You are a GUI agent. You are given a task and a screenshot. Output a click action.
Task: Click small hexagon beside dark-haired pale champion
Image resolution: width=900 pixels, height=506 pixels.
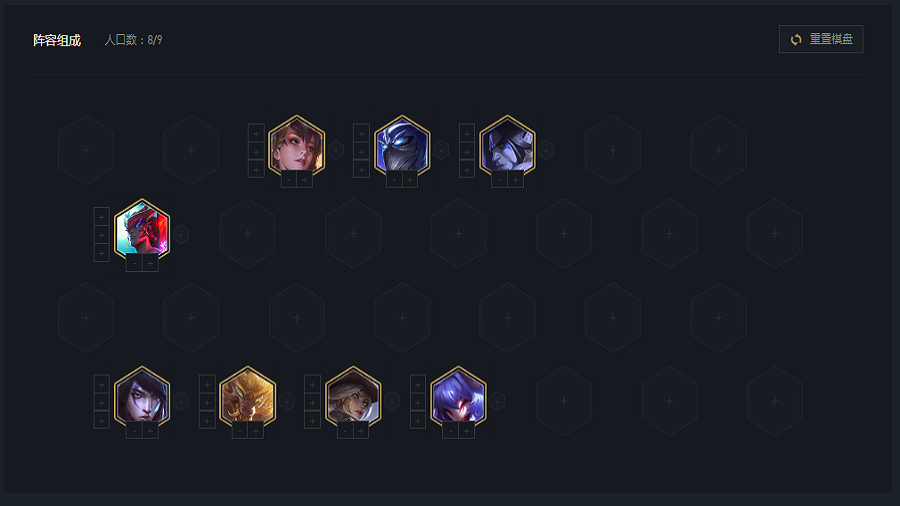[x=181, y=401]
